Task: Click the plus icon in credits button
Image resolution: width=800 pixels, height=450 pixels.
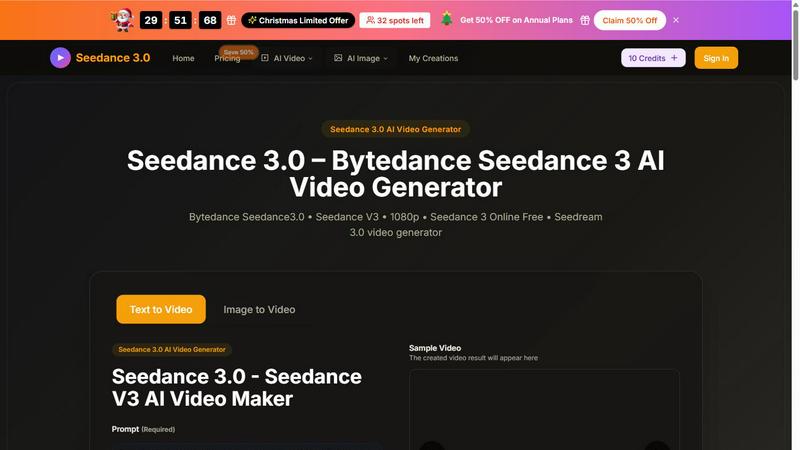Action: pos(674,58)
